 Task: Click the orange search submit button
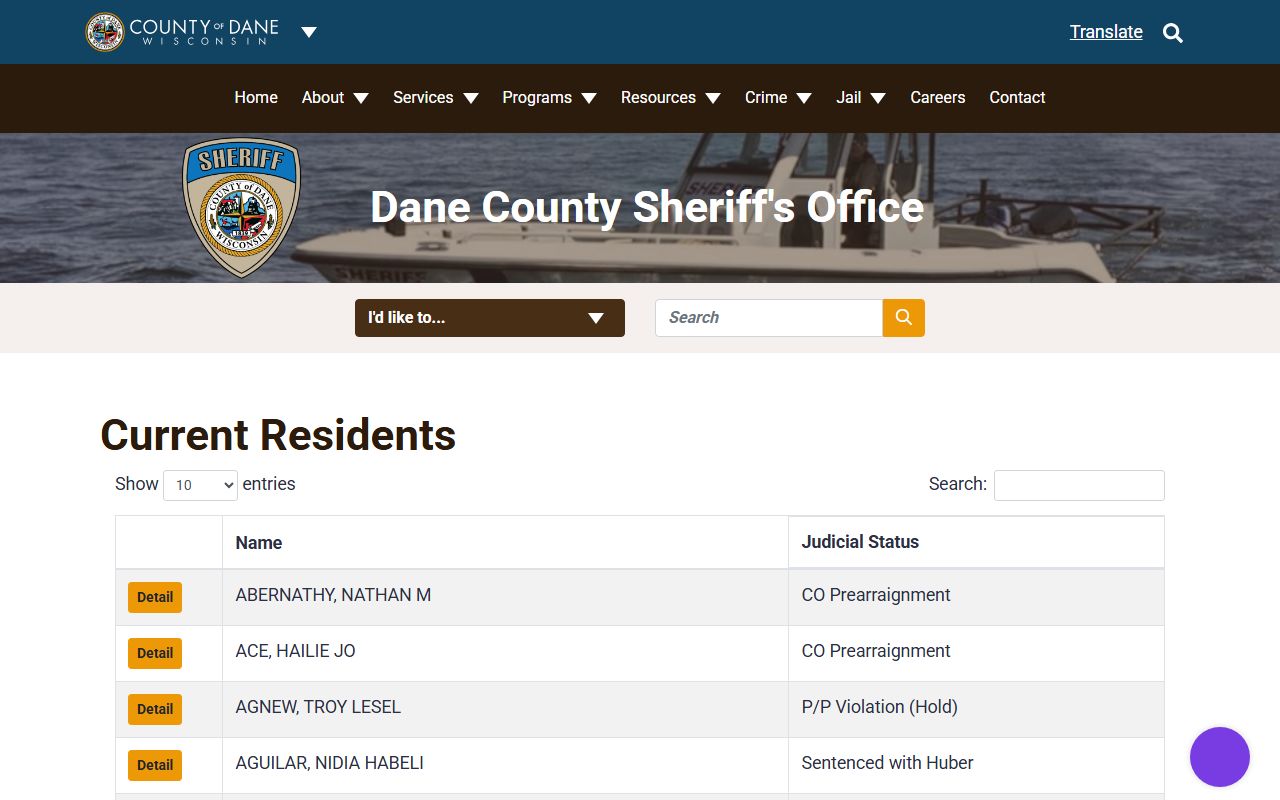click(x=904, y=318)
